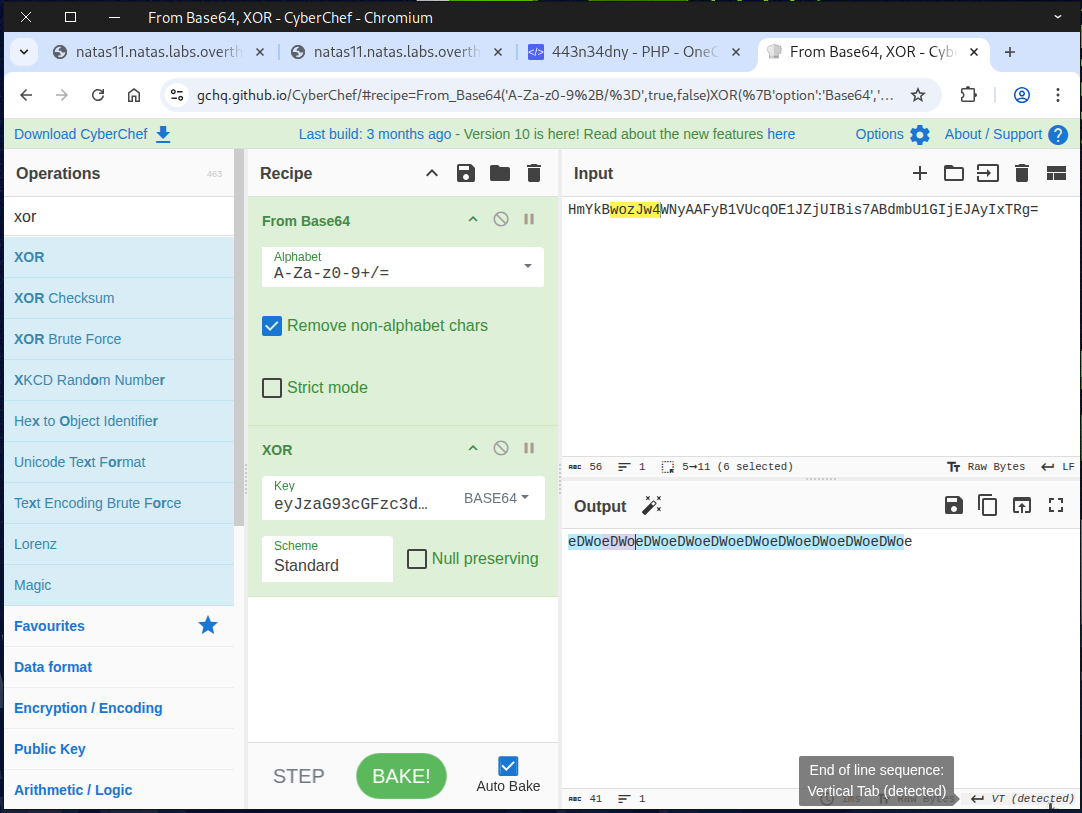The width and height of the screenshot is (1082, 813).
Task: Open the BASE64 key format dropdown
Action: [496, 498]
